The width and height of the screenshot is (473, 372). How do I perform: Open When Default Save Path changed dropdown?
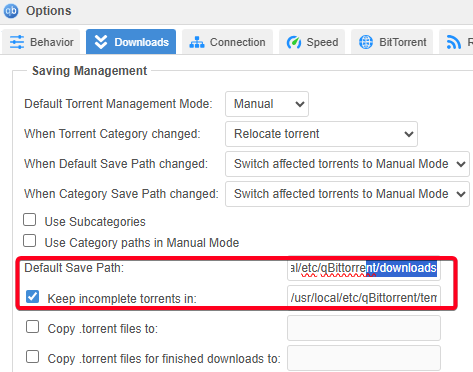tap(347, 164)
